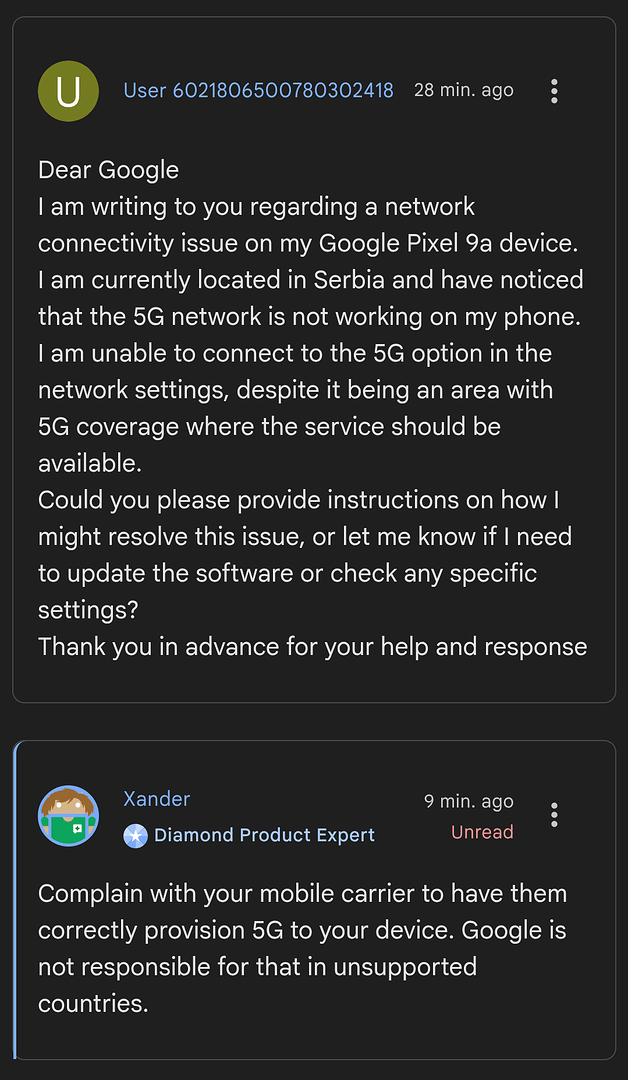Click the blue unread bar beside Xander's reply
Viewport: 628px width, 1080px height.
16,900
